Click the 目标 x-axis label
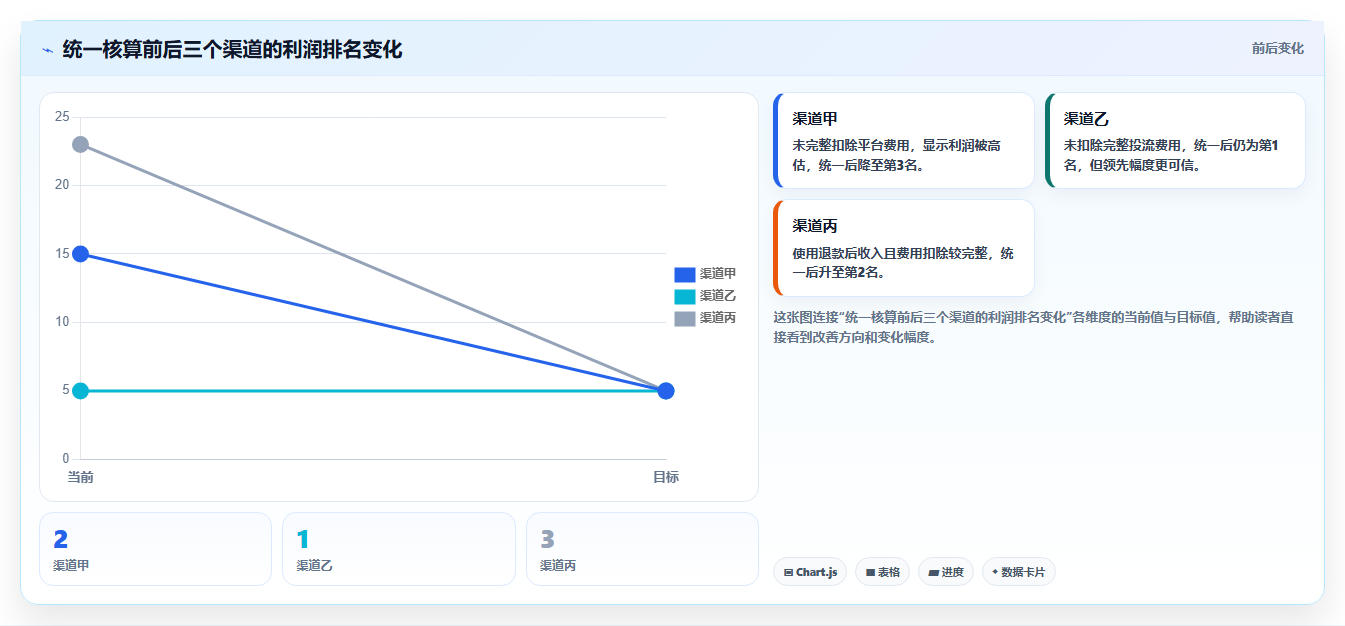This screenshot has width=1345, height=626. point(666,477)
